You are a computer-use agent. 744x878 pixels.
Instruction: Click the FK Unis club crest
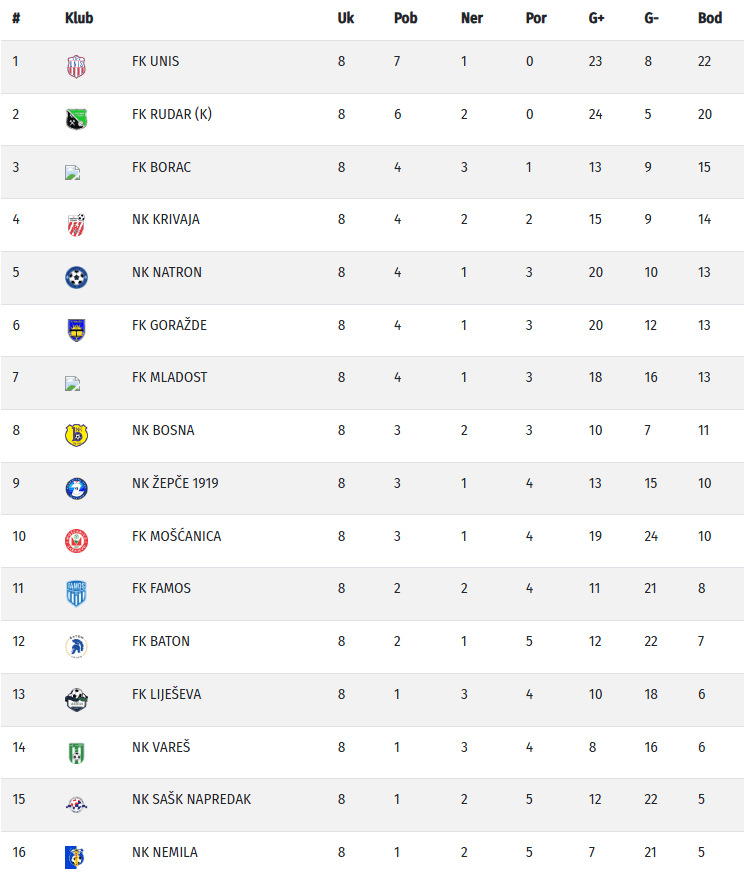coord(77,67)
